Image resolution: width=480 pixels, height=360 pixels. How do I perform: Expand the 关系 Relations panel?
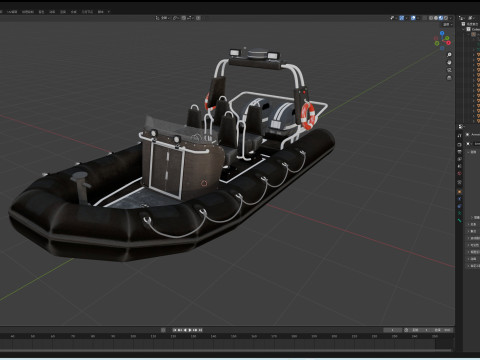click(x=472, y=224)
